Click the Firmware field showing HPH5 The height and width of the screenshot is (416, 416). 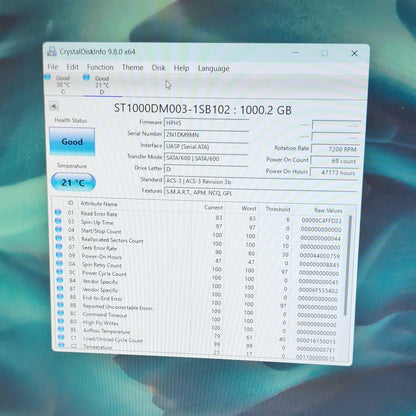tap(206, 123)
